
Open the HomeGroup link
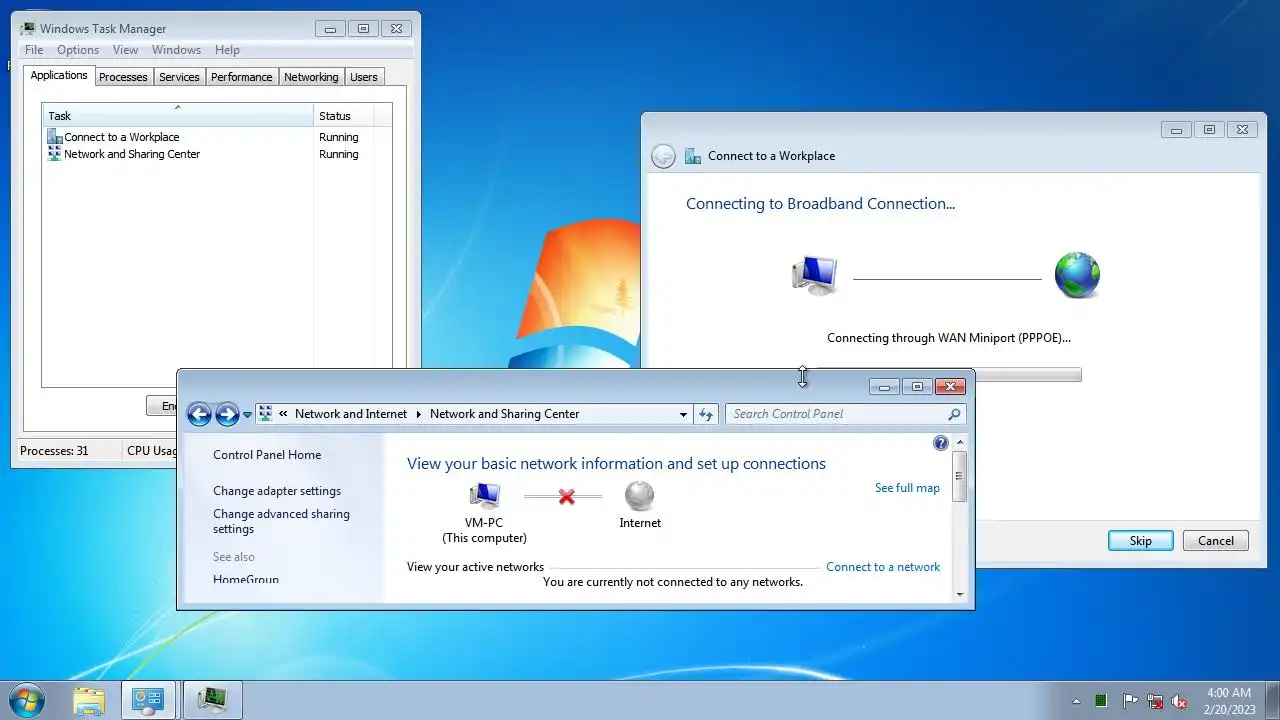coord(246,579)
